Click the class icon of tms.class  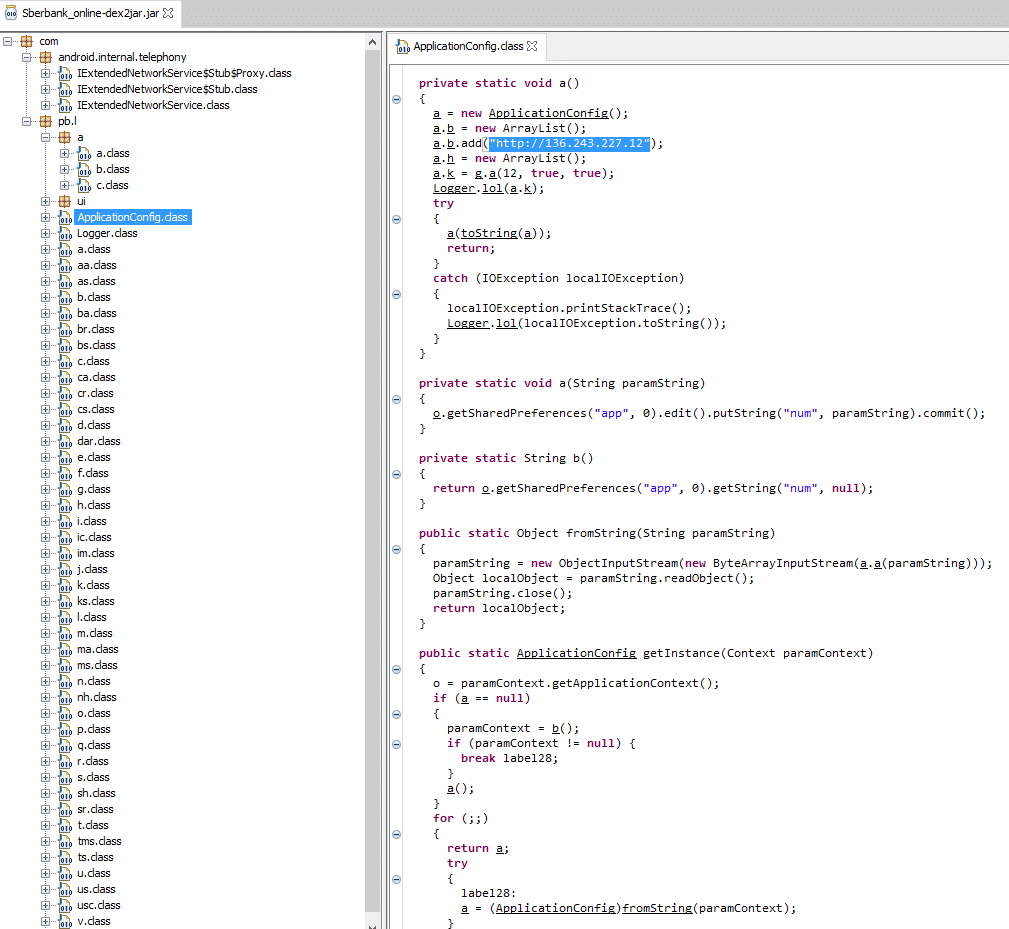tap(64, 842)
